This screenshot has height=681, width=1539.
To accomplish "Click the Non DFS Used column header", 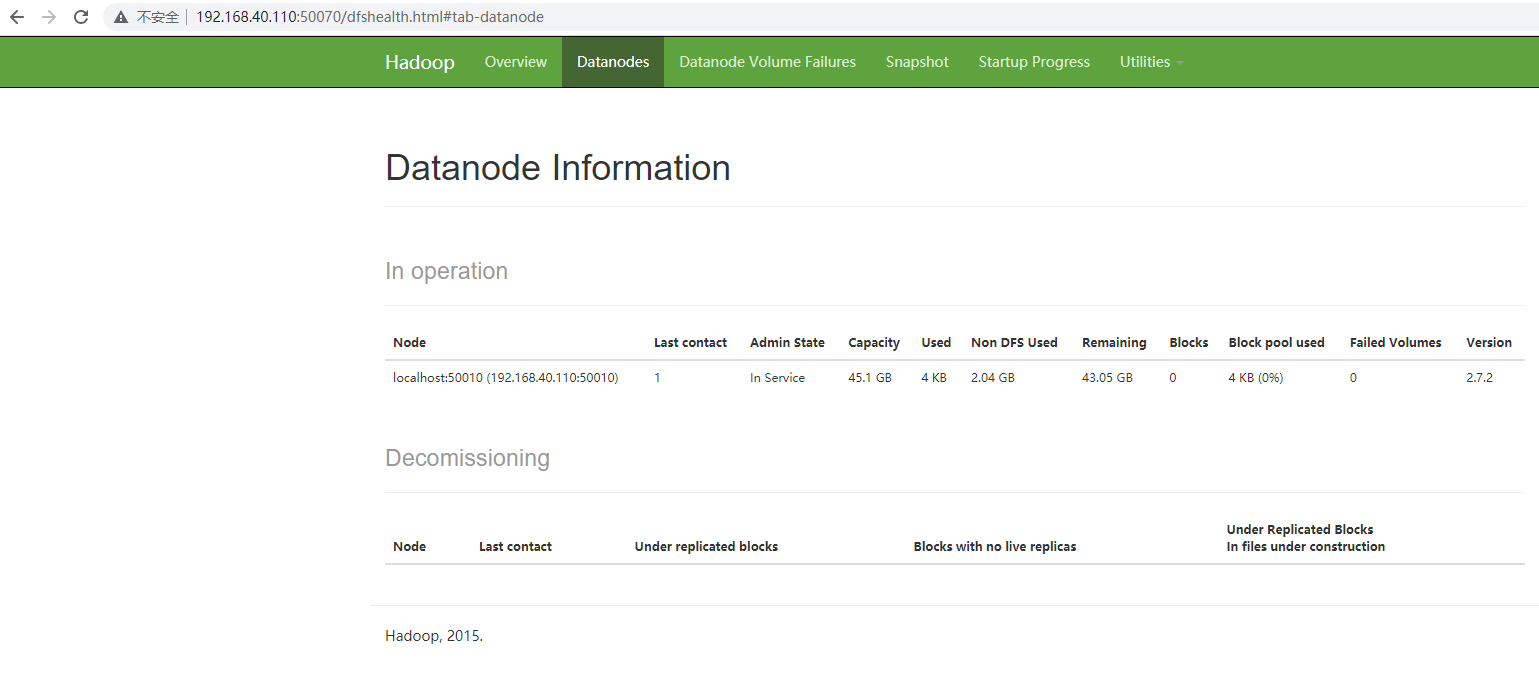I will coord(1014,342).
